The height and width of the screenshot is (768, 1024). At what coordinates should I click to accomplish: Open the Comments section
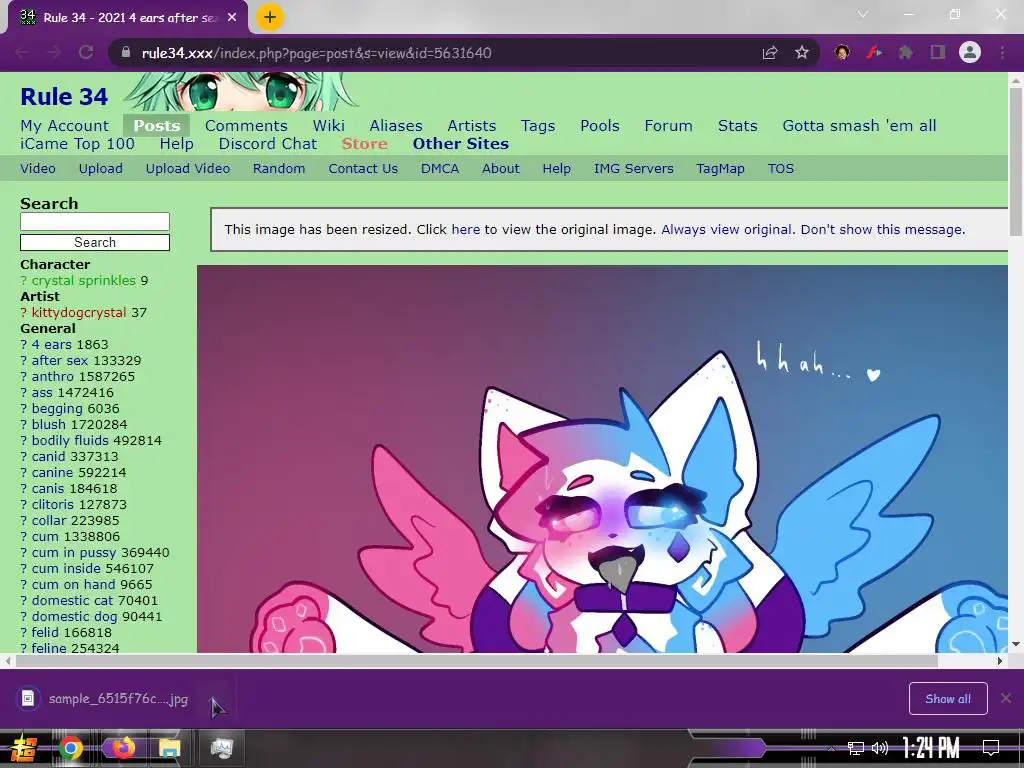pyautogui.click(x=246, y=125)
